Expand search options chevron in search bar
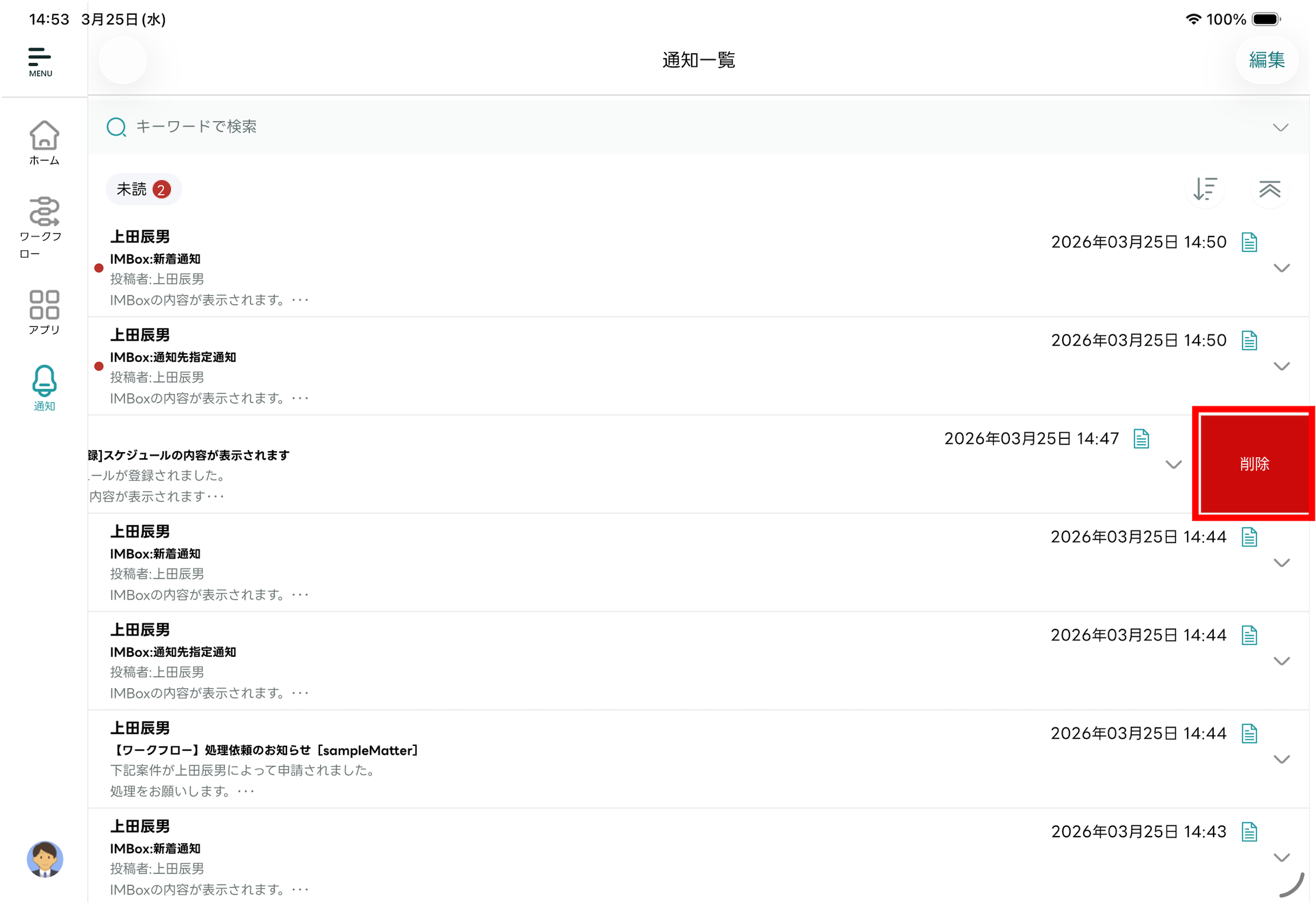This screenshot has height=903, width=1316. (1280, 127)
